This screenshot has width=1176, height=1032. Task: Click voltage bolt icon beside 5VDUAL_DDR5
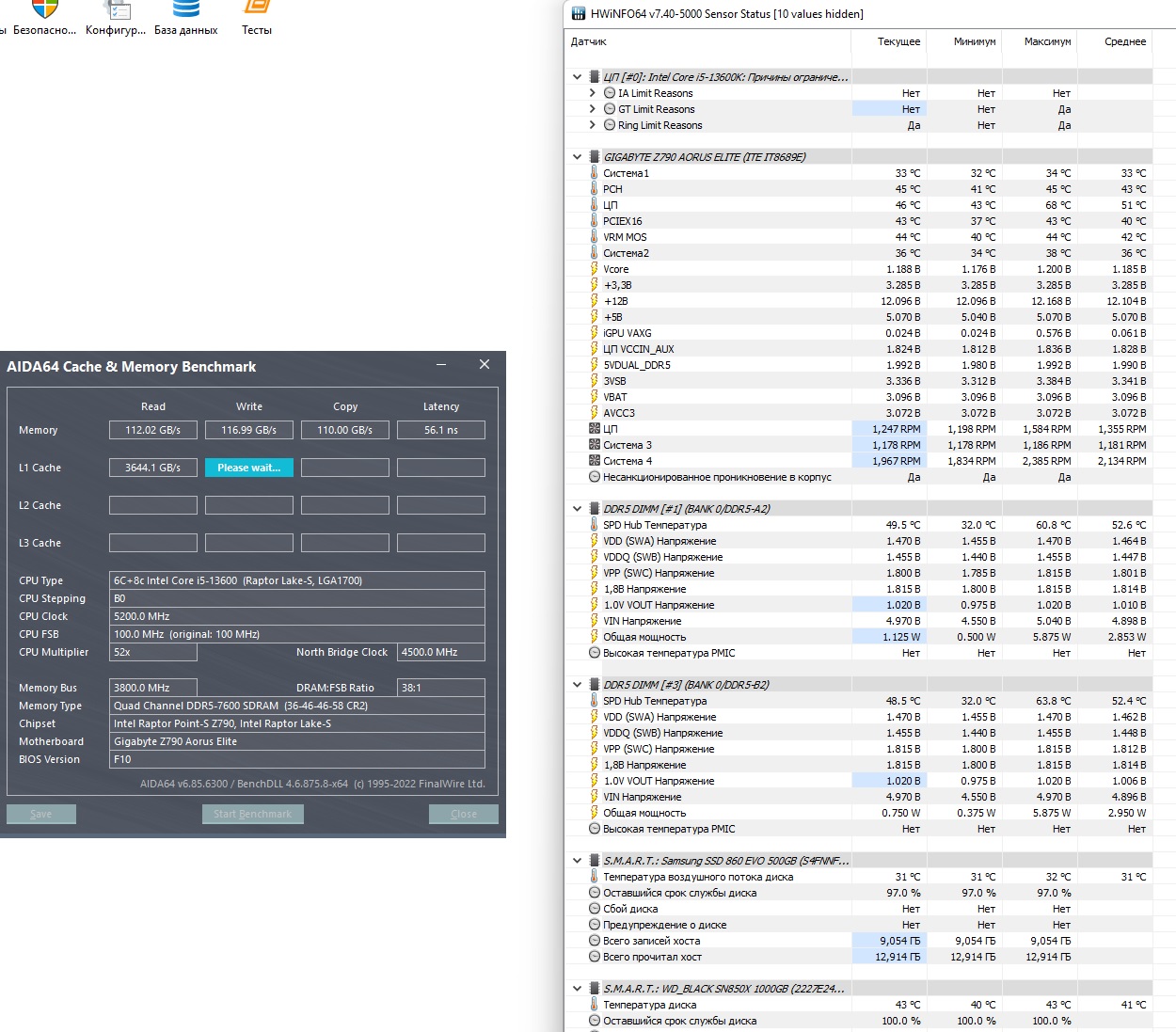point(594,365)
